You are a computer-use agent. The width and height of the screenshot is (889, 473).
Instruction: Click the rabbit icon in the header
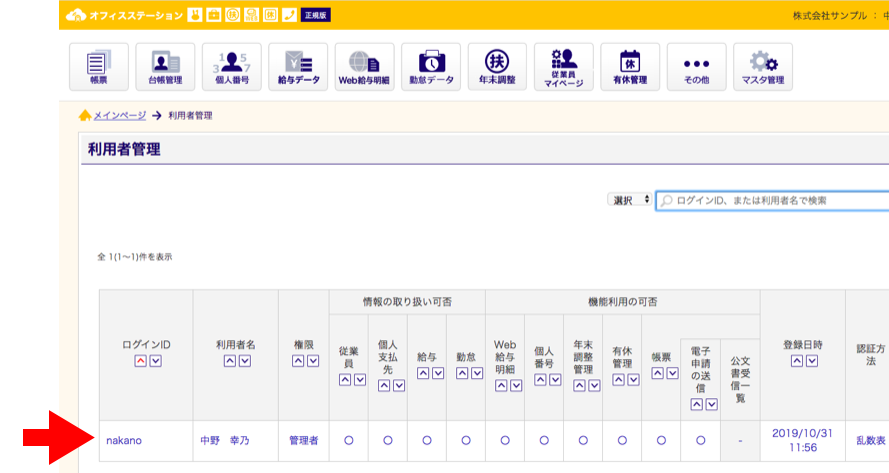194,15
